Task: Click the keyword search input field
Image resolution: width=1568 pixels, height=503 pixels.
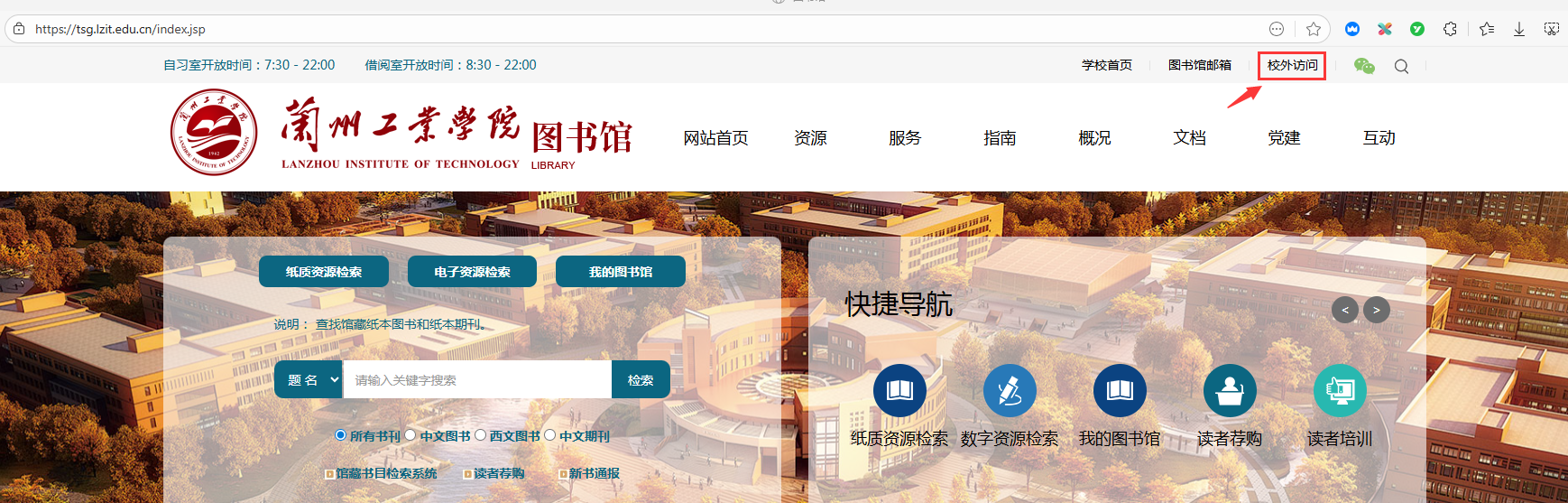Action: (x=477, y=380)
